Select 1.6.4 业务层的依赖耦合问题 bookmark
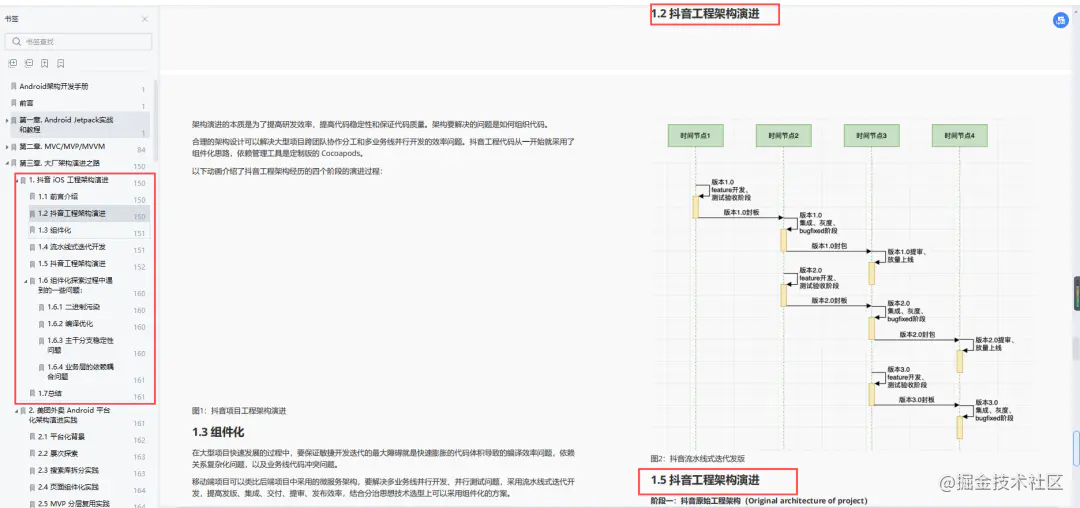 (x=81, y=372)
